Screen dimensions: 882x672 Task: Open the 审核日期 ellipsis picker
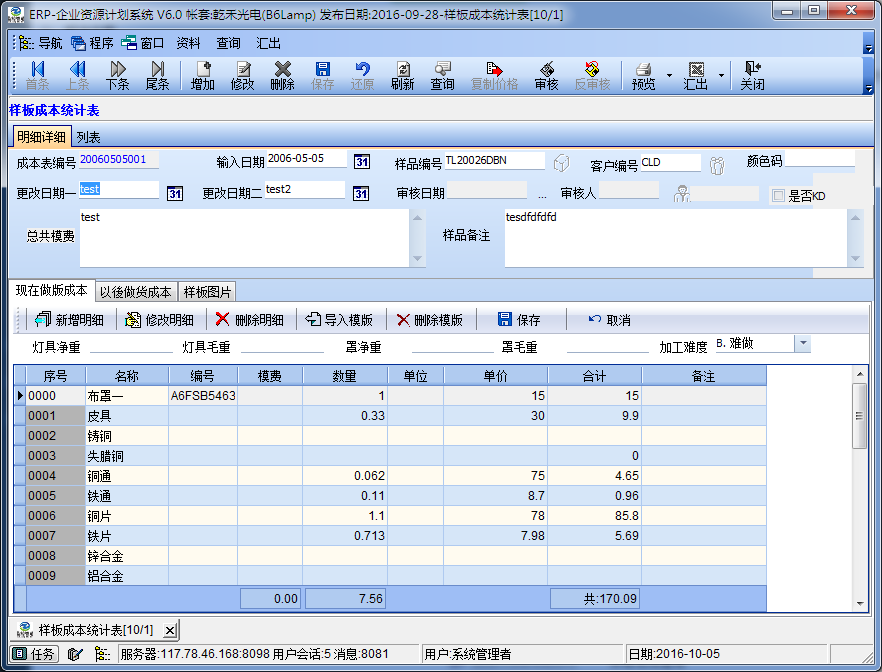coord(542,195)
